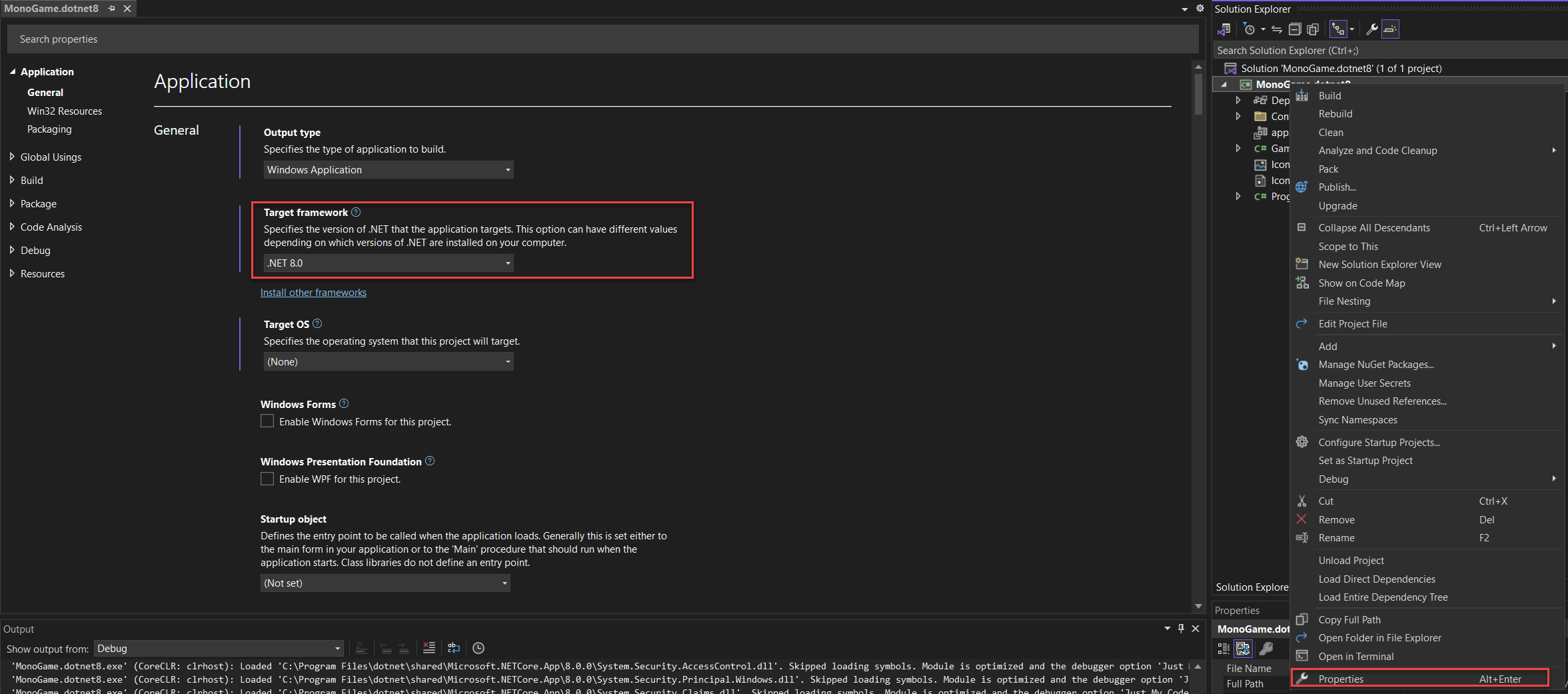
Task: Choose Open Folder in File Explorer
Action: point(1426,638)
